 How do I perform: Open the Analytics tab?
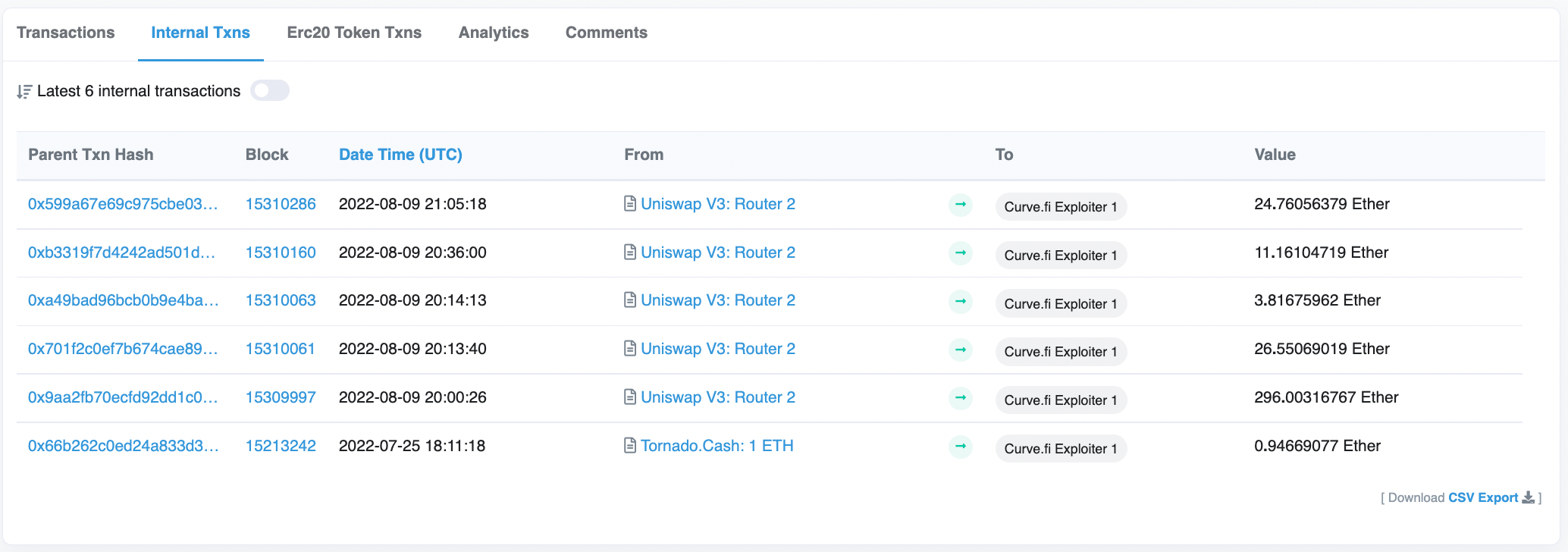[x=494, y=33]
